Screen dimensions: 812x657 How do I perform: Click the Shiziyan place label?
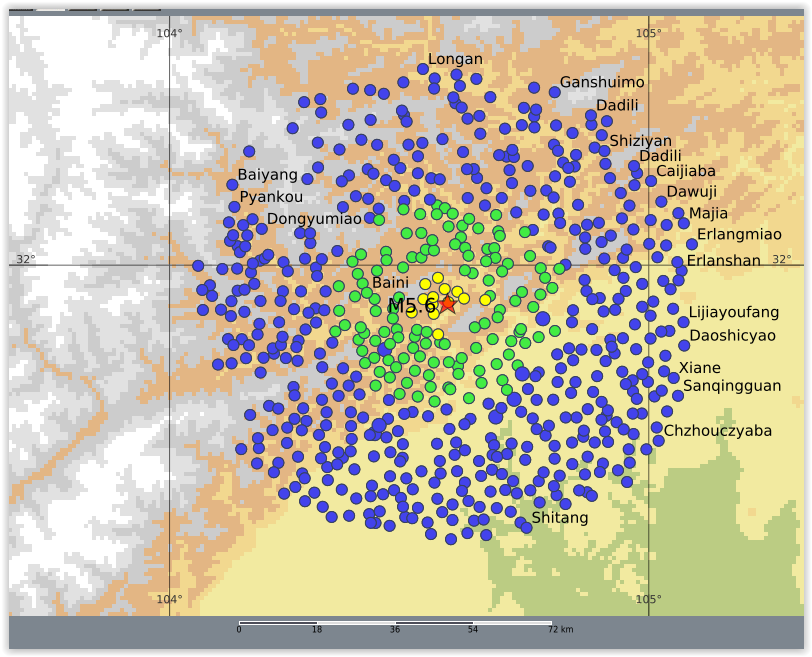(640, 141)
